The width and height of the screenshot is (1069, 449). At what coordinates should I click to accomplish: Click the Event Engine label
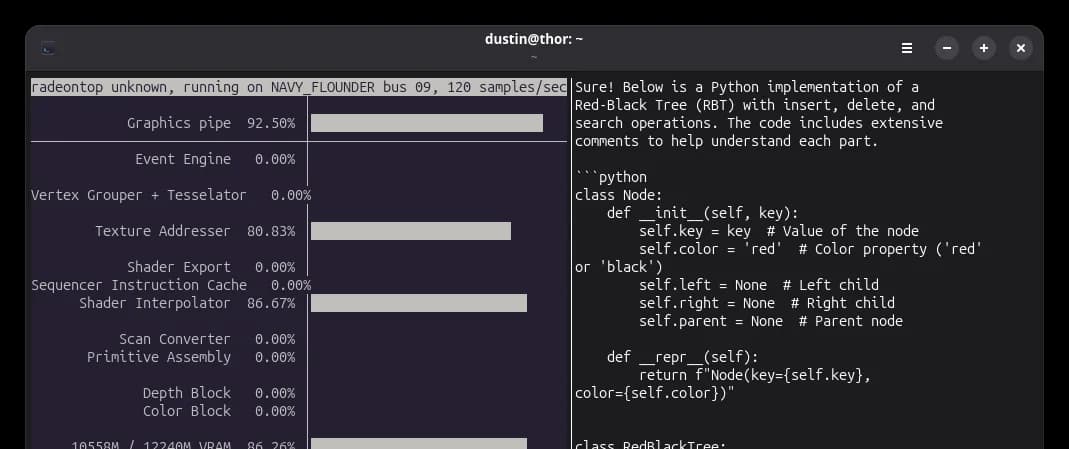click(183, 159)
